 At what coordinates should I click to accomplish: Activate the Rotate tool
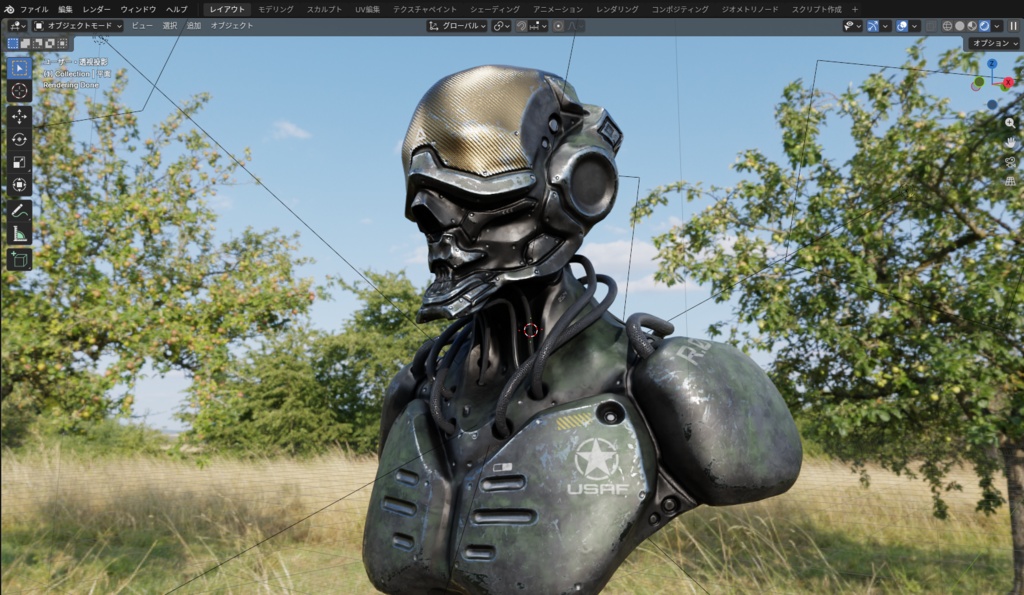(19, 139)
